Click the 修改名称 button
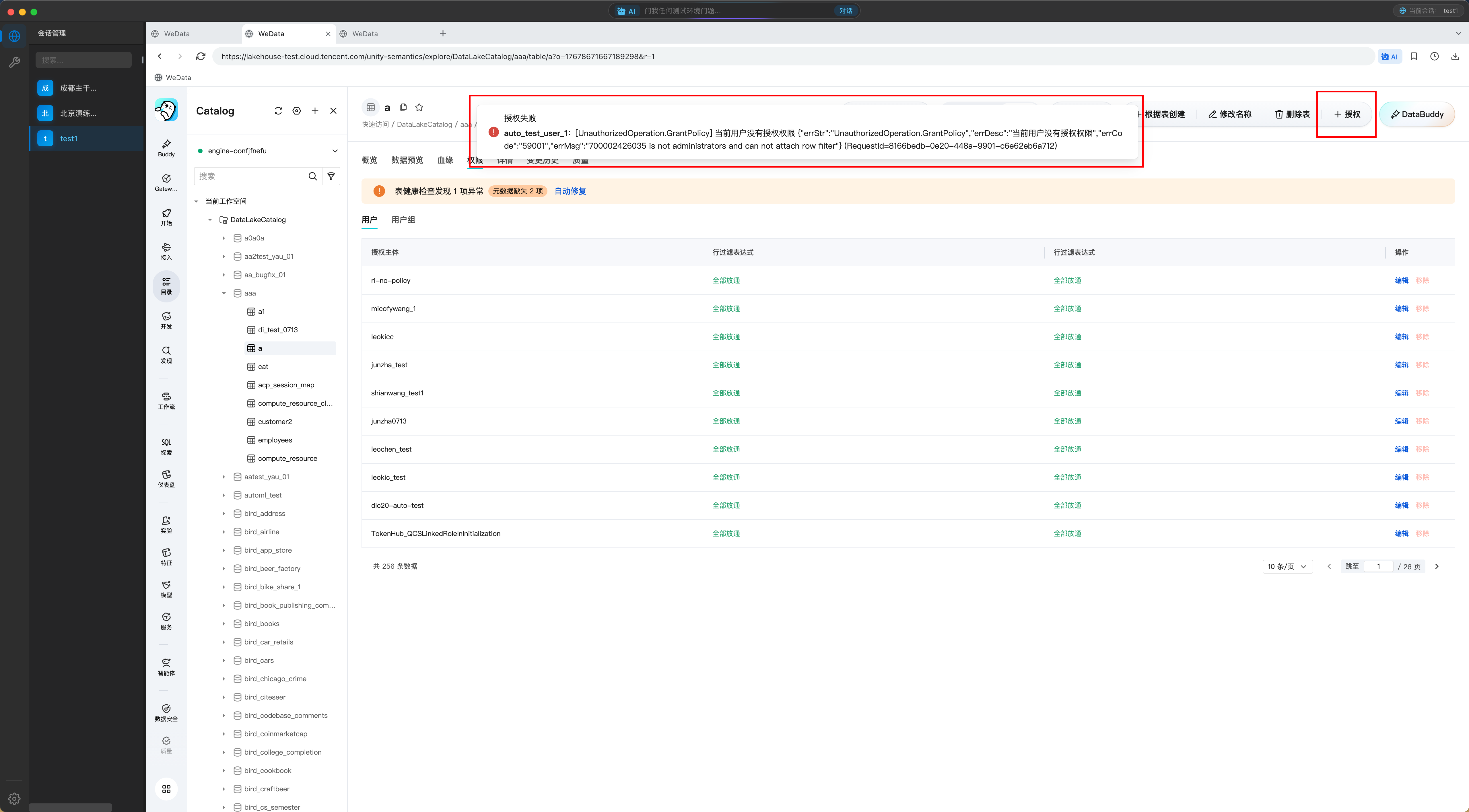The width and height of the screenshot is (1469, 812). 1229,114
